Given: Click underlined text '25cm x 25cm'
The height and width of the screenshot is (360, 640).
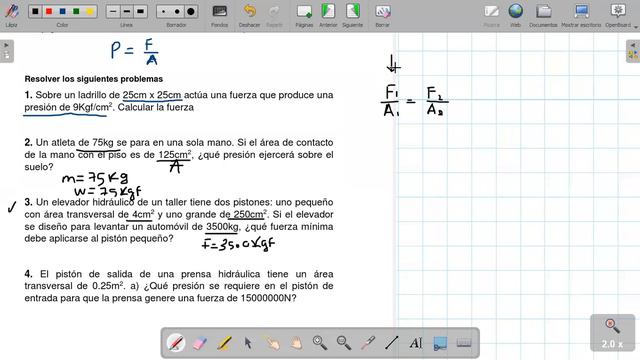Looking at the screenshot, I should tap(152, 95).
